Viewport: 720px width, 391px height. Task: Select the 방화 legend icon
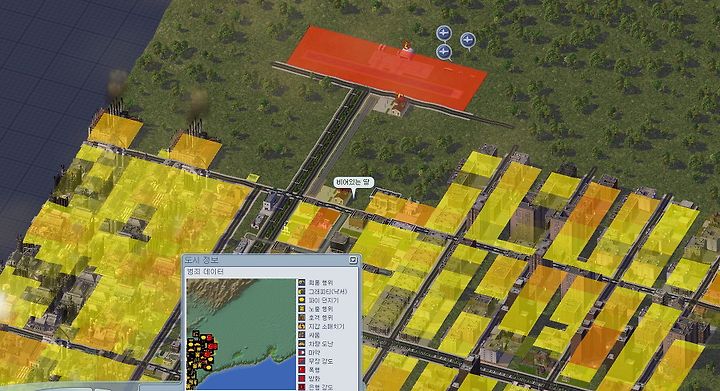coord(302,379)
